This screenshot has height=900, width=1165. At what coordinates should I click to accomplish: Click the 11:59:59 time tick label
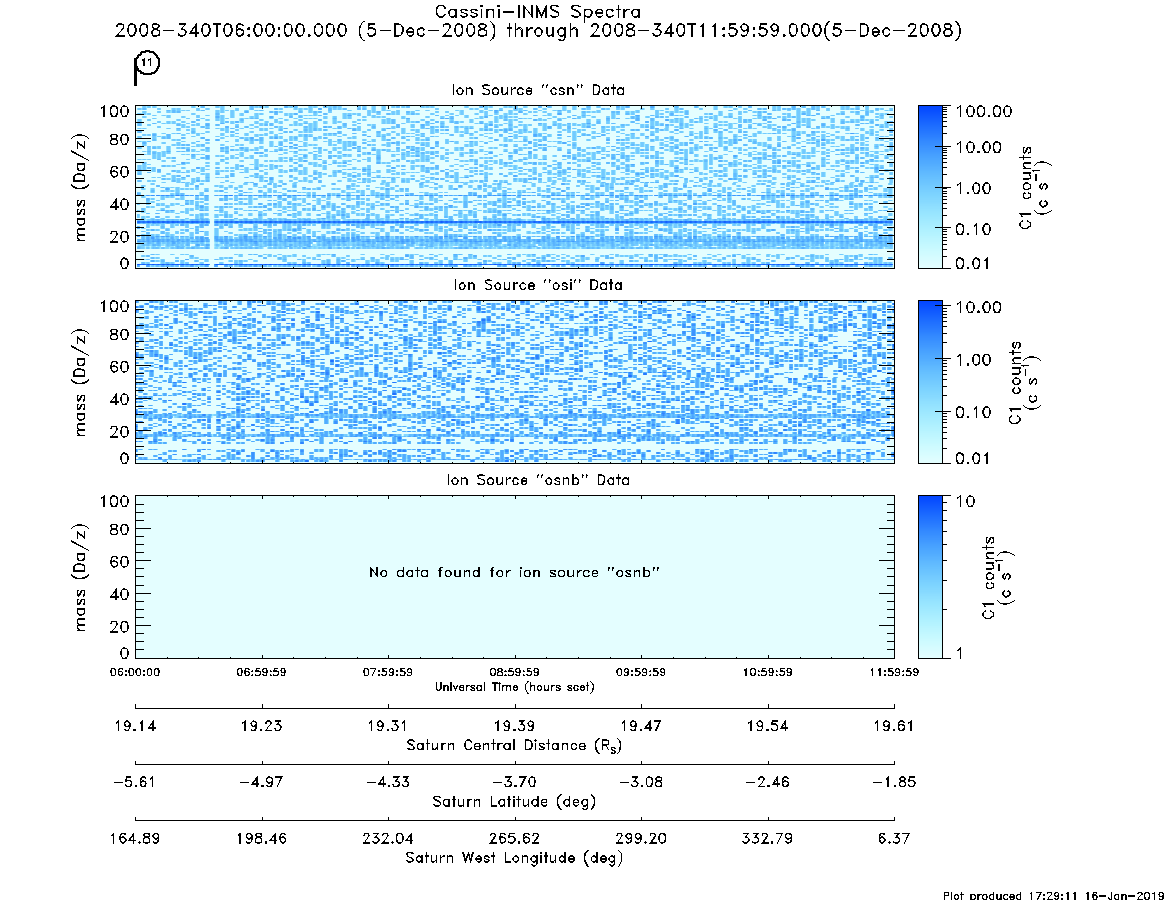(x=894, y=672)
